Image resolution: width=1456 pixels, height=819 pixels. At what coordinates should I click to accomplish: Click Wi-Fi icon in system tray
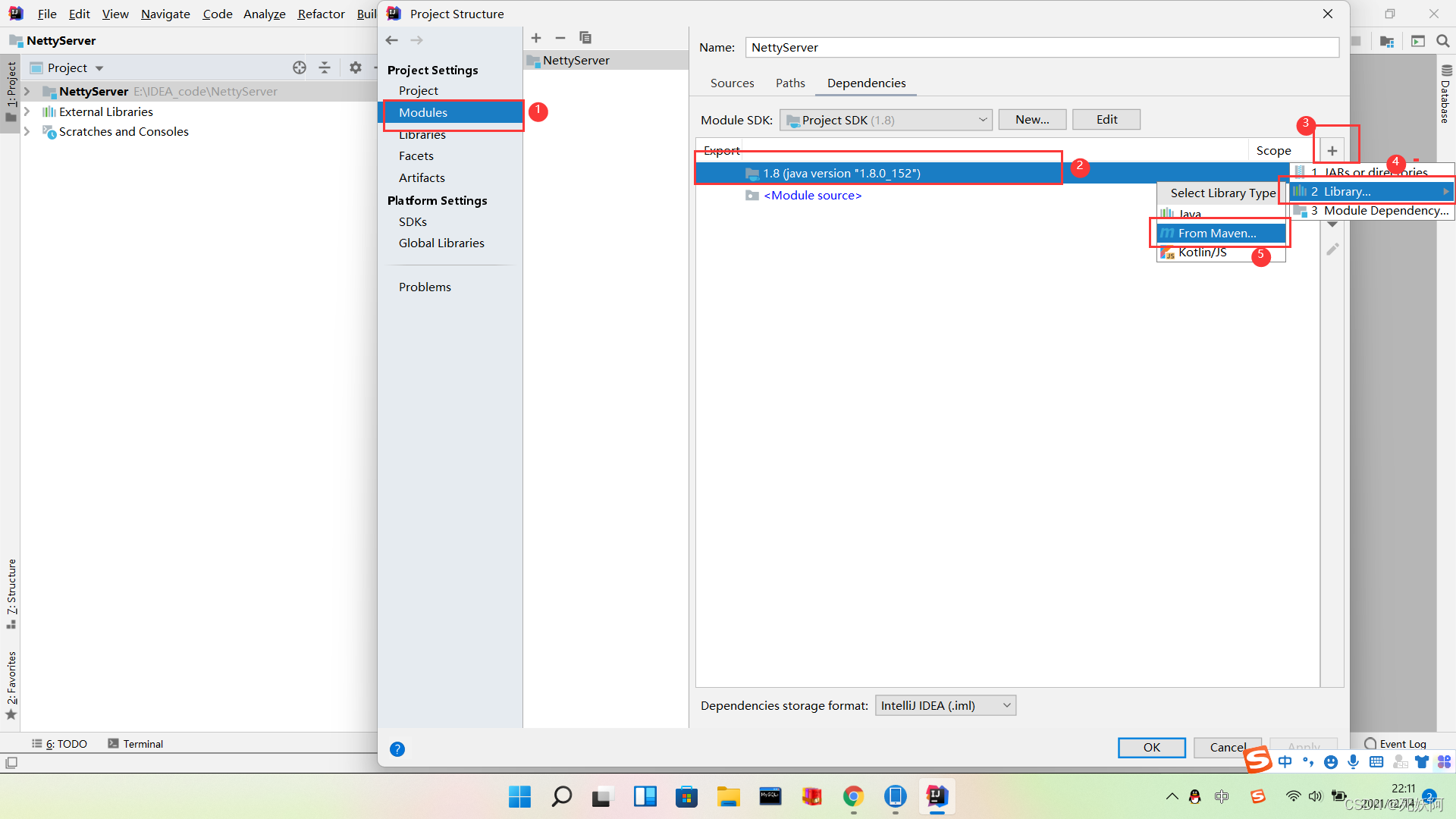tap(1294, 796)
